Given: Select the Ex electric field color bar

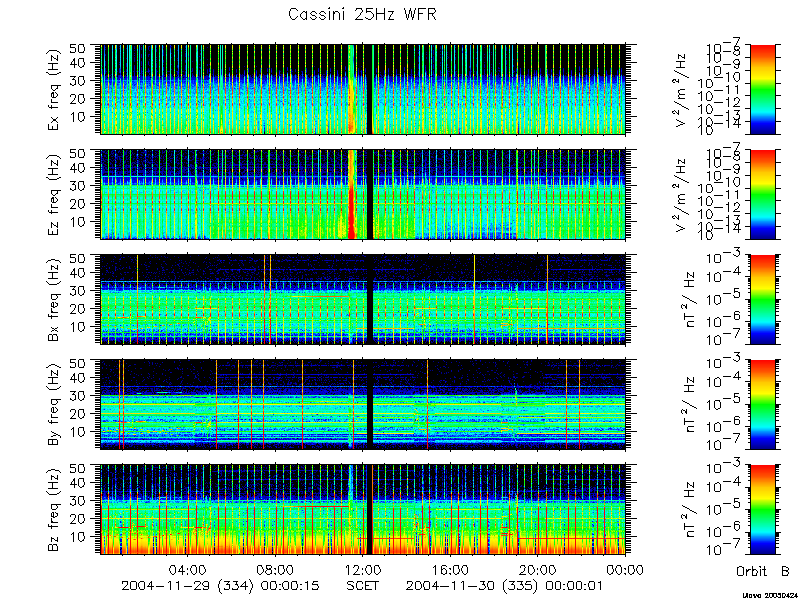Looking at the screenshot, I should coord(762,89).
